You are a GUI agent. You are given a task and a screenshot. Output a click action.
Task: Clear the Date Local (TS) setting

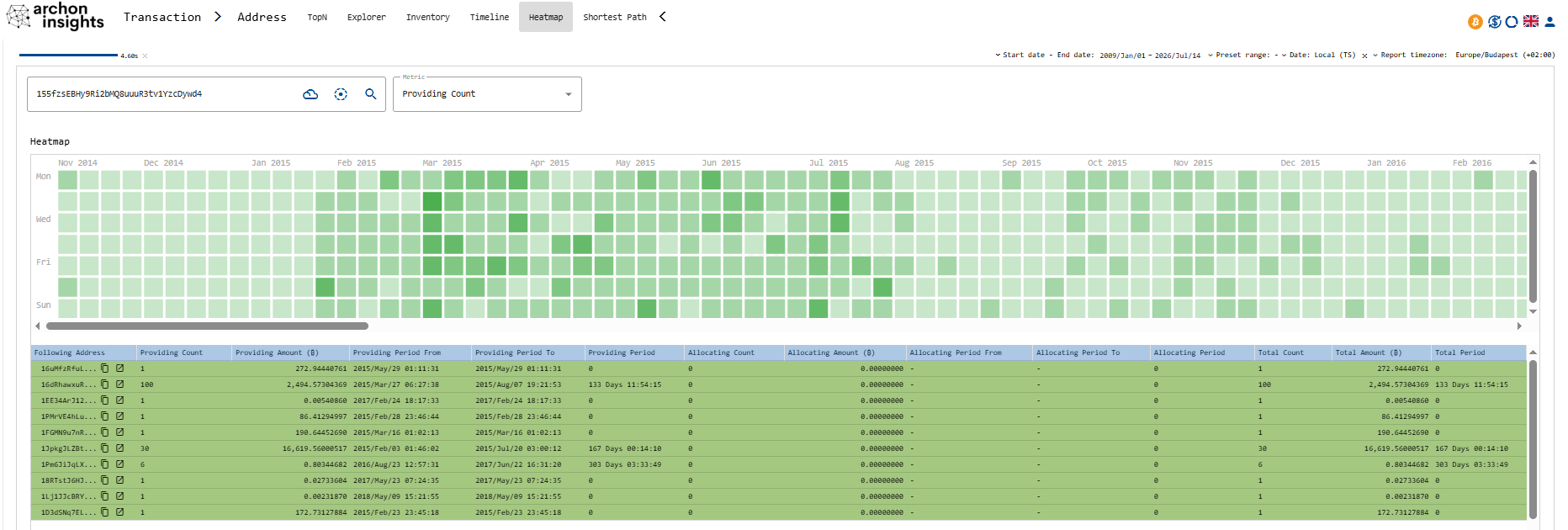[x=1364, y=56]
